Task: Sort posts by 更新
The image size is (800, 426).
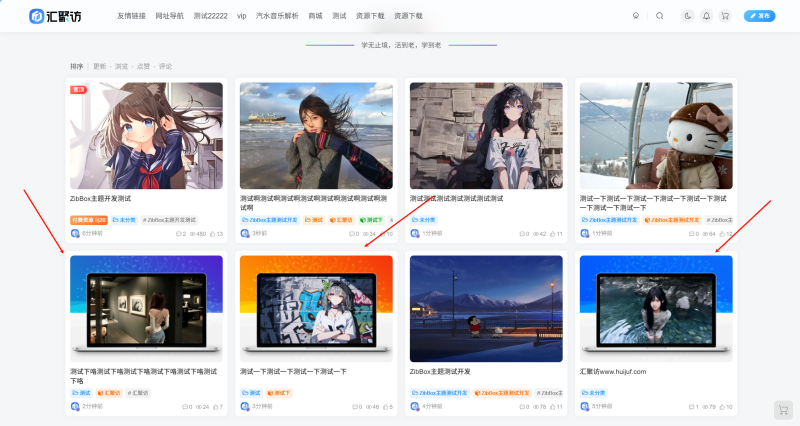Action: click(99, 66)
